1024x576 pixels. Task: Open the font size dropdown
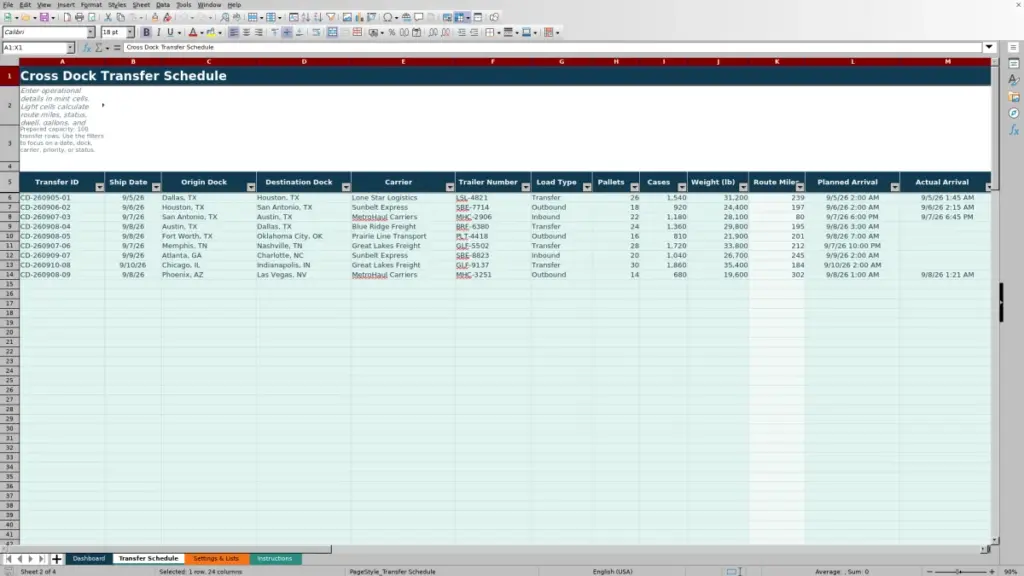click(x=130, y=33)
